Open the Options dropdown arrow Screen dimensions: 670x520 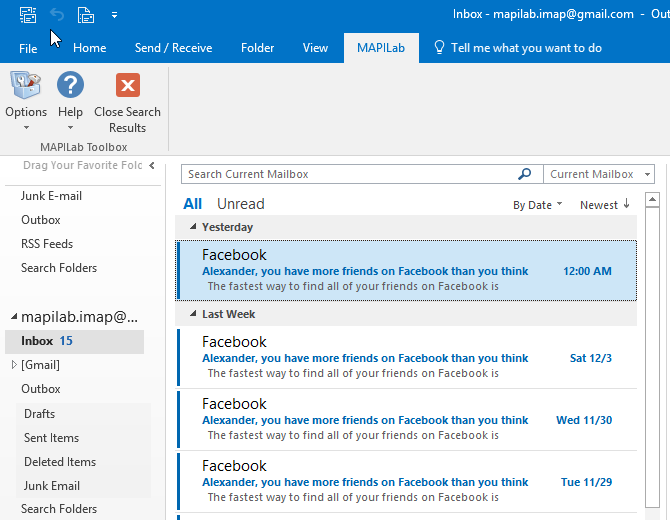point(26,127)
